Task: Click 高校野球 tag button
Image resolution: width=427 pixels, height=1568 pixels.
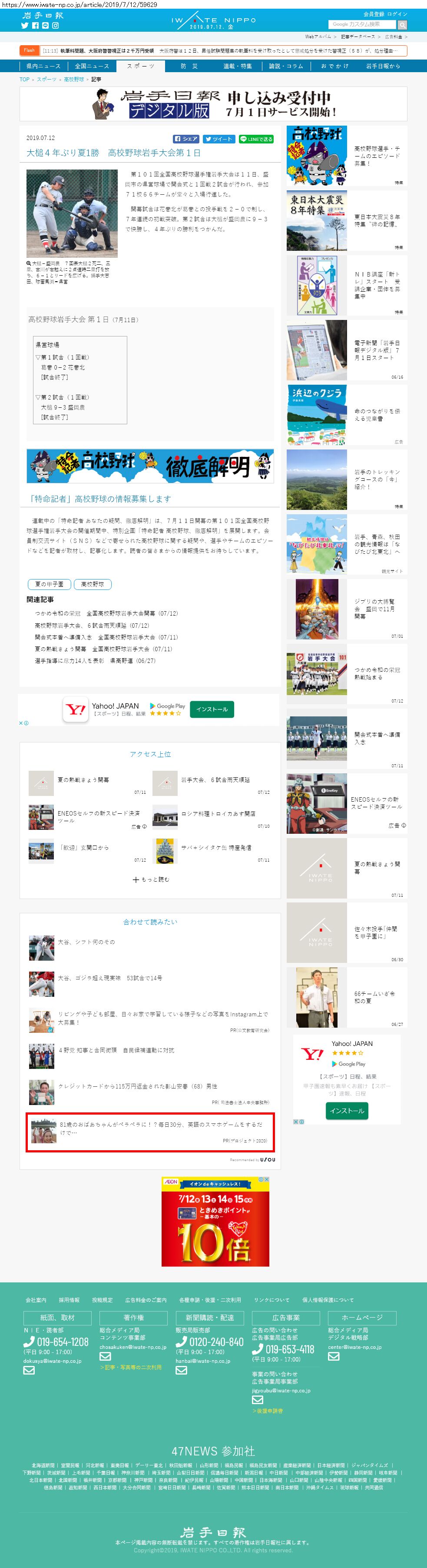Action: (93, 584)
